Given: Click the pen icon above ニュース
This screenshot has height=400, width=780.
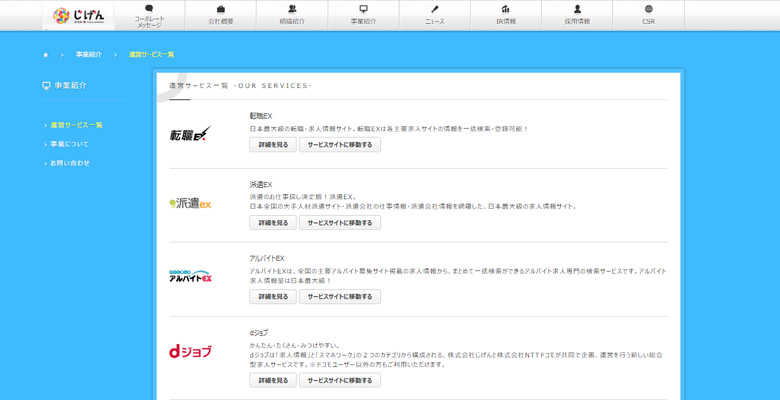Looking at the screenshot, I should (x=435, y=9).
